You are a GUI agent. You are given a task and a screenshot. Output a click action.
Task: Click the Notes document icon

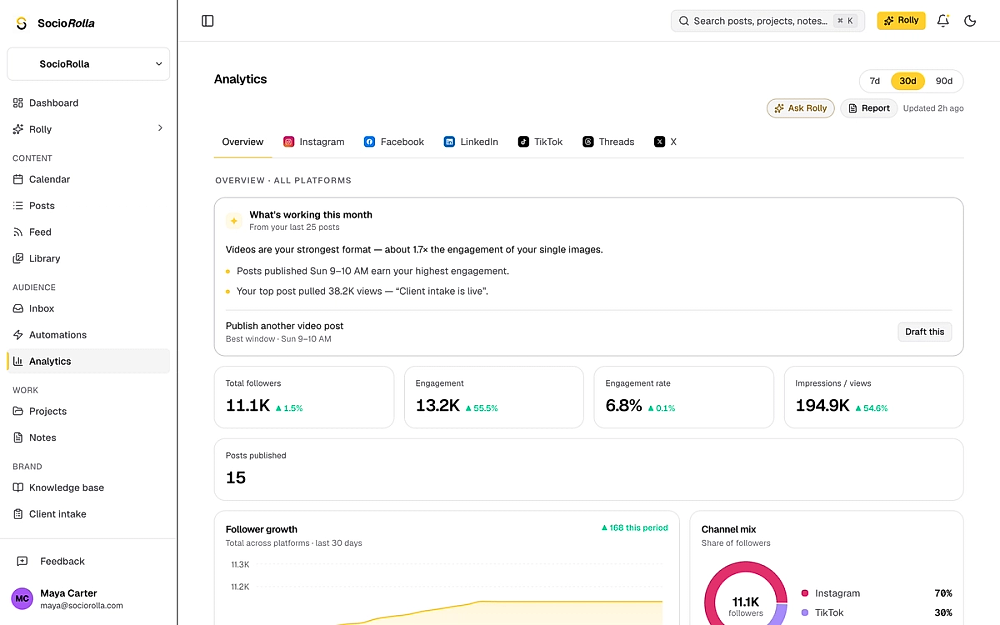click(x=18, y=438)
